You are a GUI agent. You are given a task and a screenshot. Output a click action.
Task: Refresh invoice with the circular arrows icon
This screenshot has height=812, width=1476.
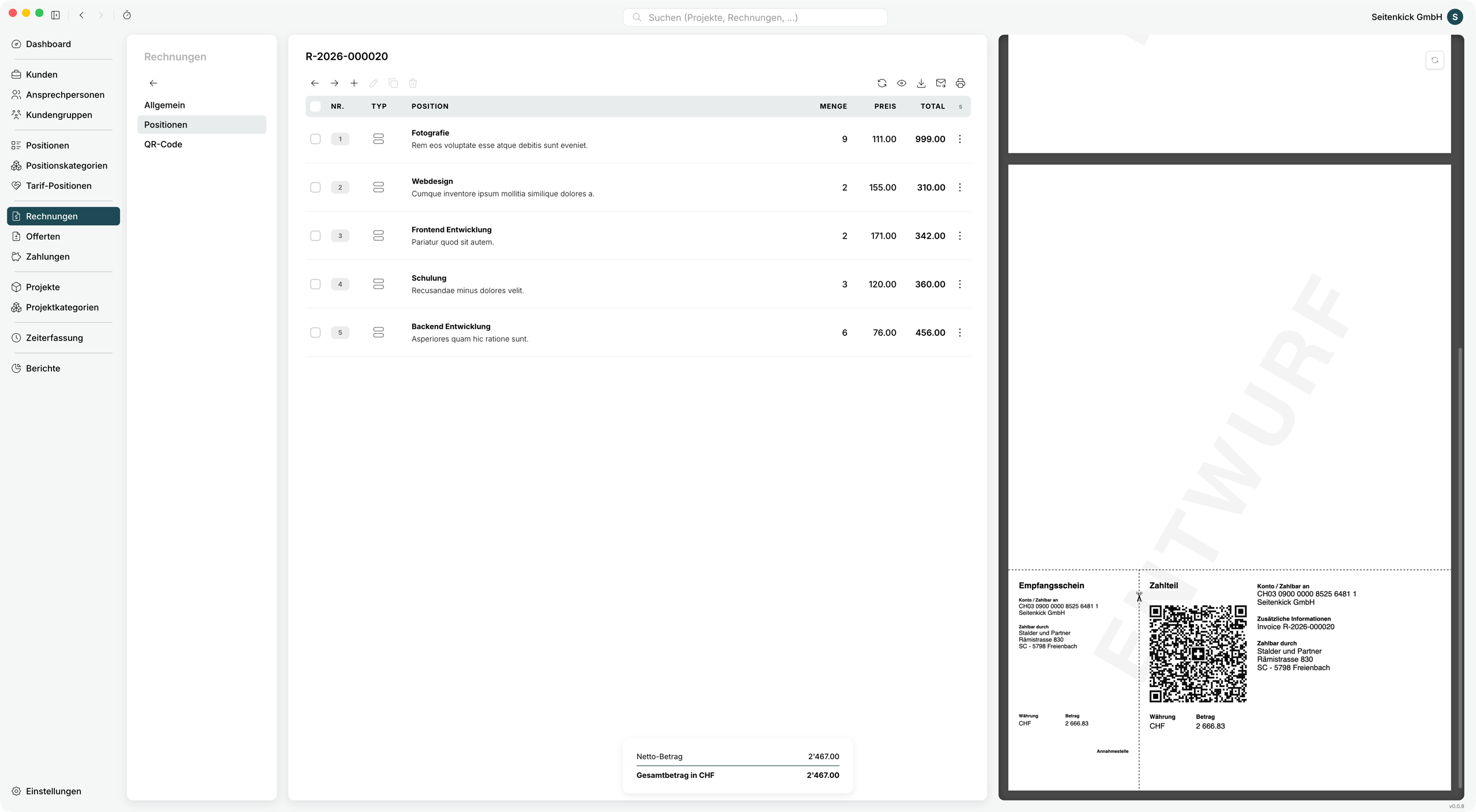point(882,83)
